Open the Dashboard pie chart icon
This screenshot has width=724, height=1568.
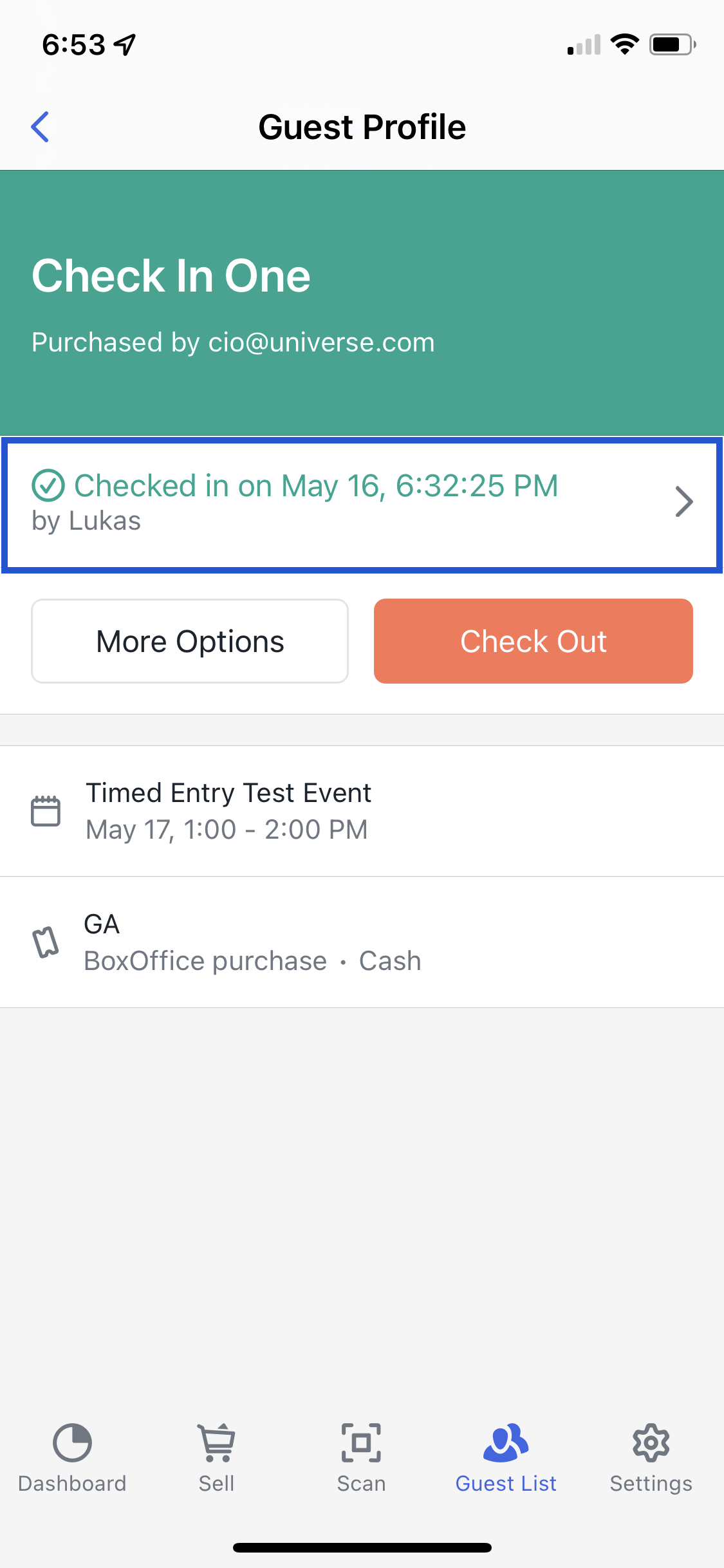click(72, 1442)
